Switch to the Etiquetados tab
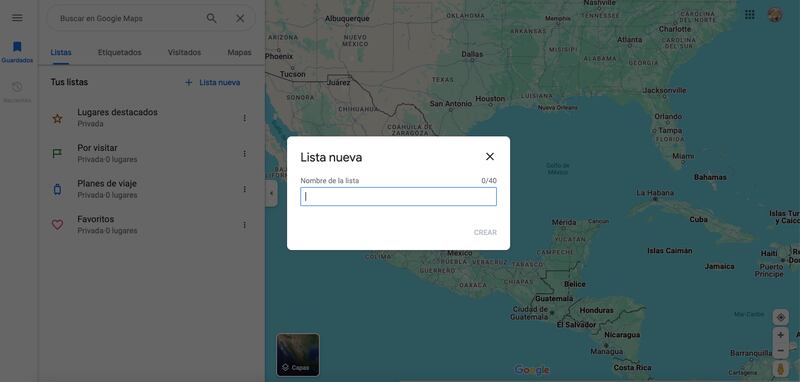Screen dimensions: 800x382 pyautogui.click(x=119, y=53)
